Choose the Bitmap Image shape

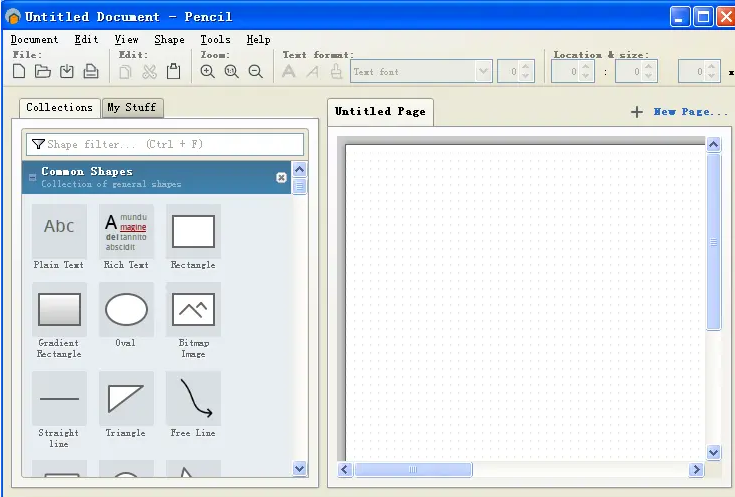tap(193, 310)
